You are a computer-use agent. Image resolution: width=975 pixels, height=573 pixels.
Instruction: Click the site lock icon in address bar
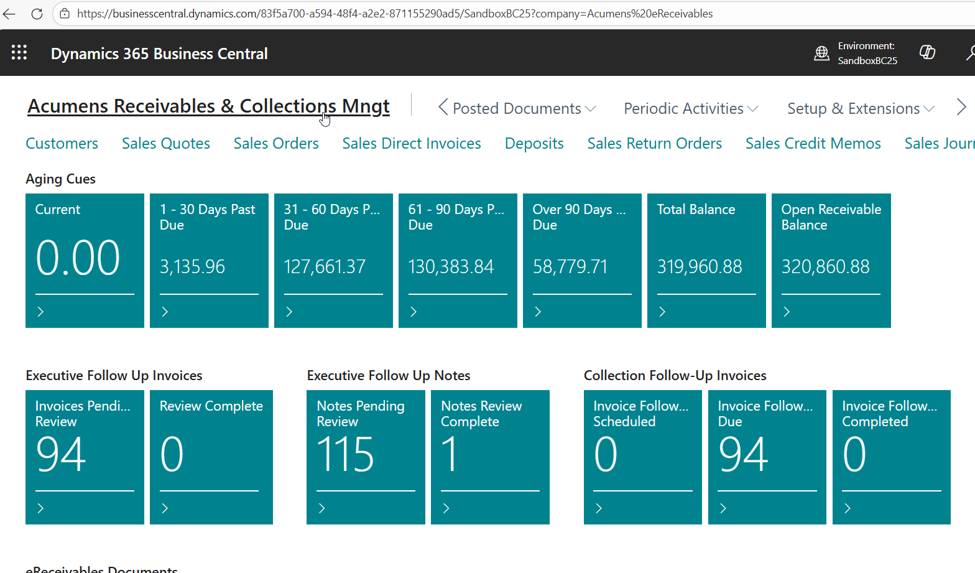(x=65, y=14)
